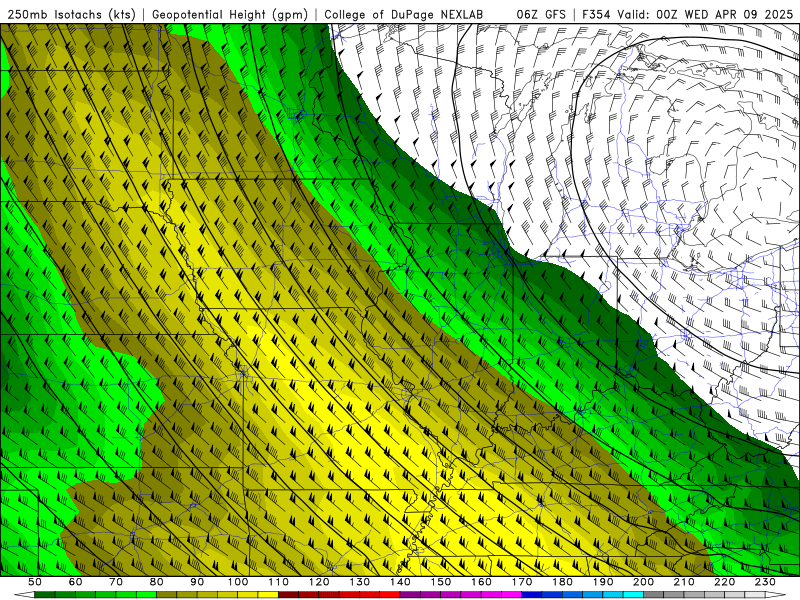Click the "80" value on the color scale

(157, 582)
